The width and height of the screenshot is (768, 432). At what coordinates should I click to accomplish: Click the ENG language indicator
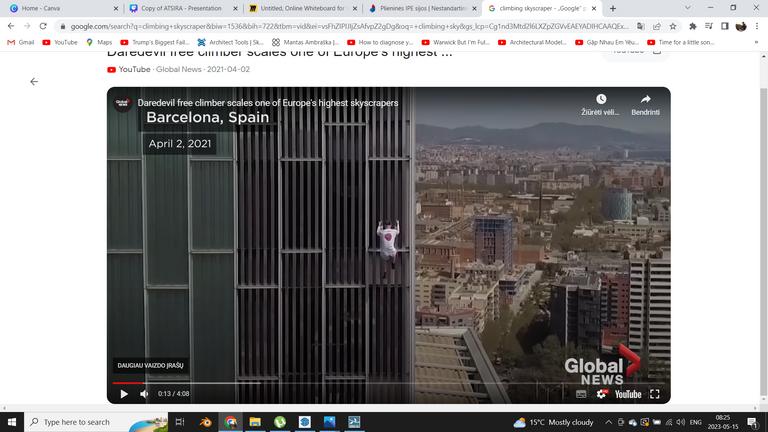pos(696,422)
